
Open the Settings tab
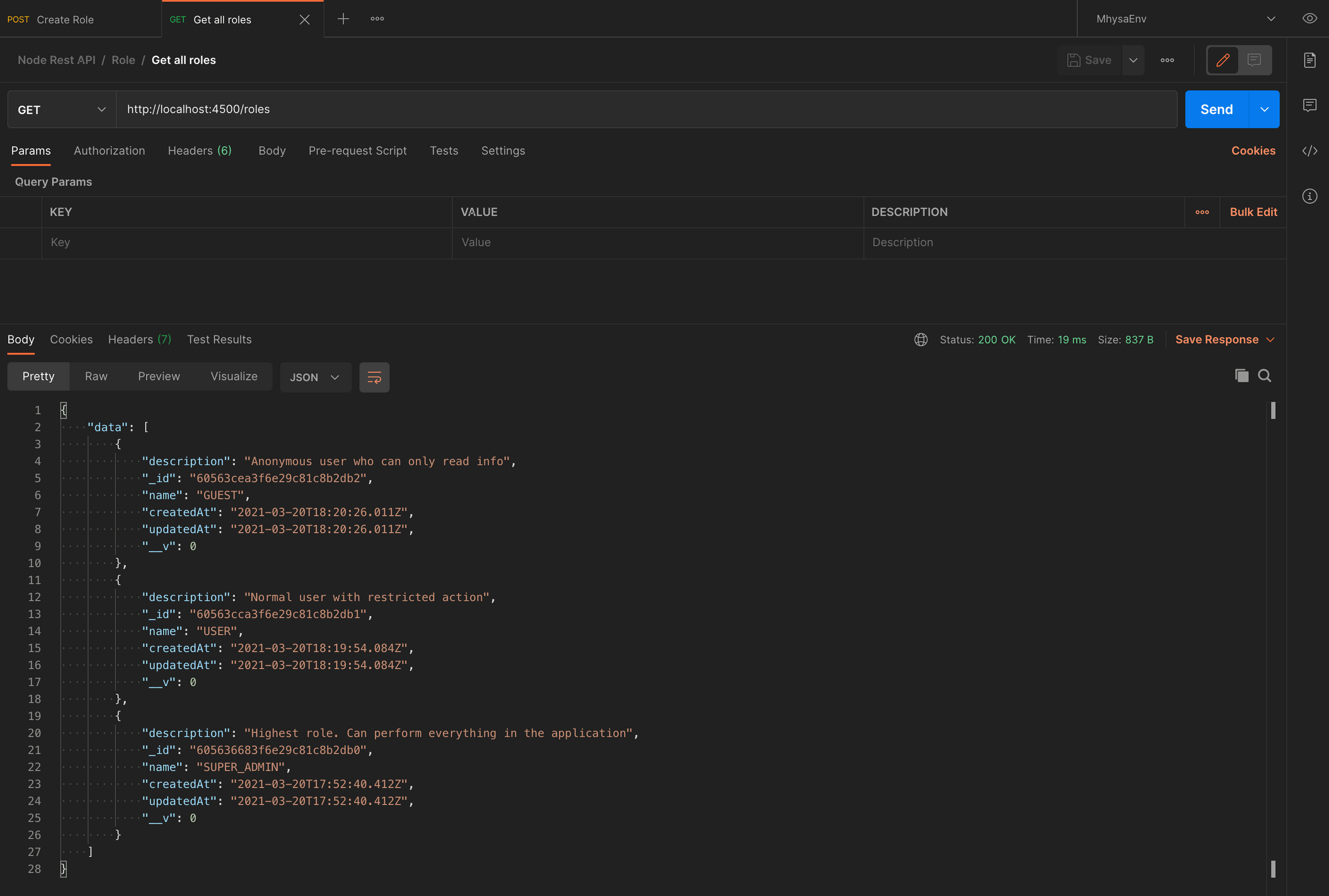pyautogui.click(x=503, y=151)
